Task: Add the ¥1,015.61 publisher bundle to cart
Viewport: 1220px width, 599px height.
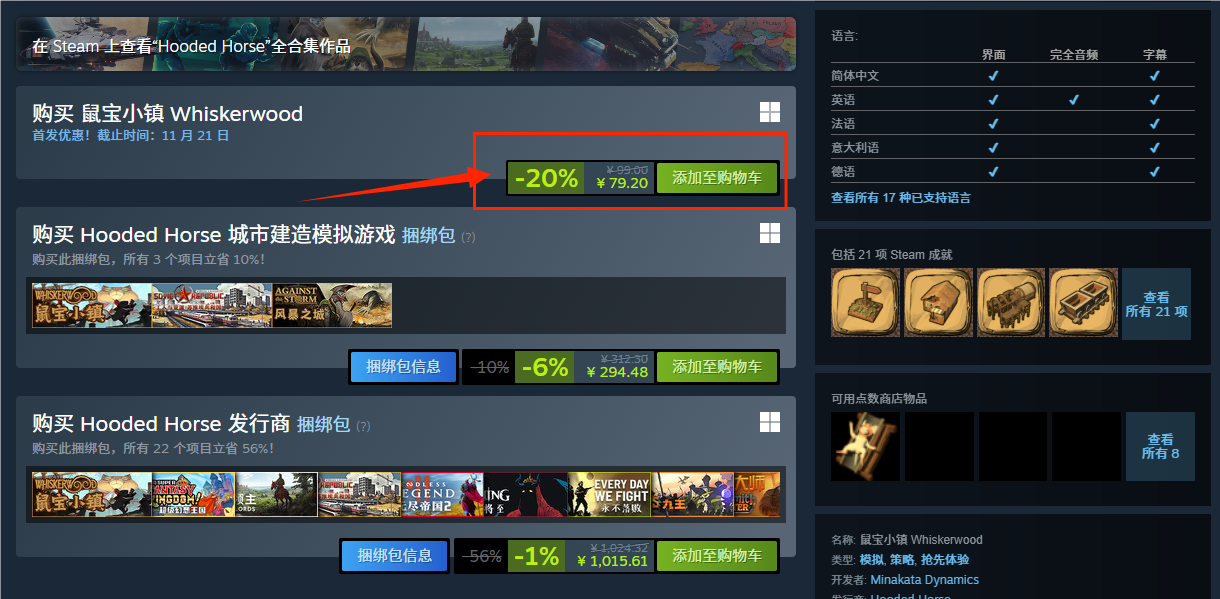Action: pyautogui.click(x=717, y=556)
